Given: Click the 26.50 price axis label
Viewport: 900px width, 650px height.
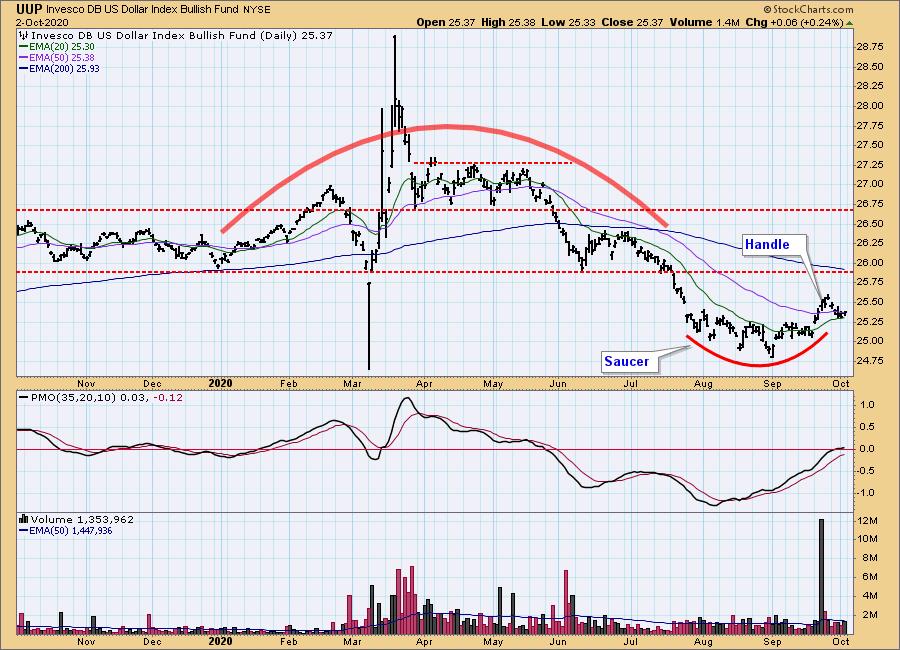Looking at the screenshot, I should coord(870,223).
